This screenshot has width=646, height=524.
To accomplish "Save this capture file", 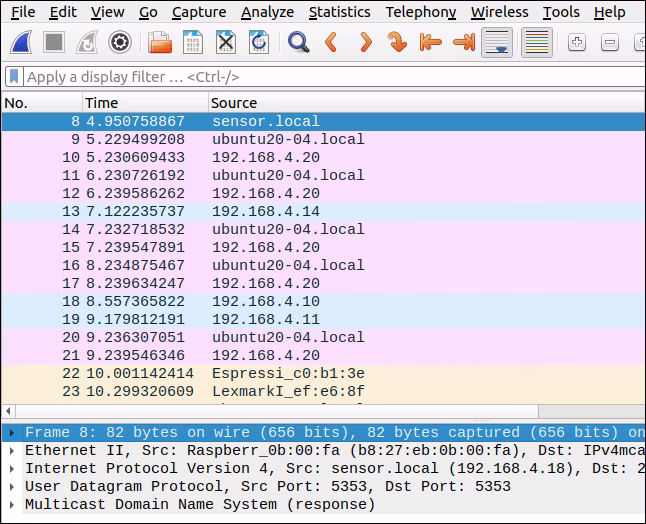I will point(193,42).
